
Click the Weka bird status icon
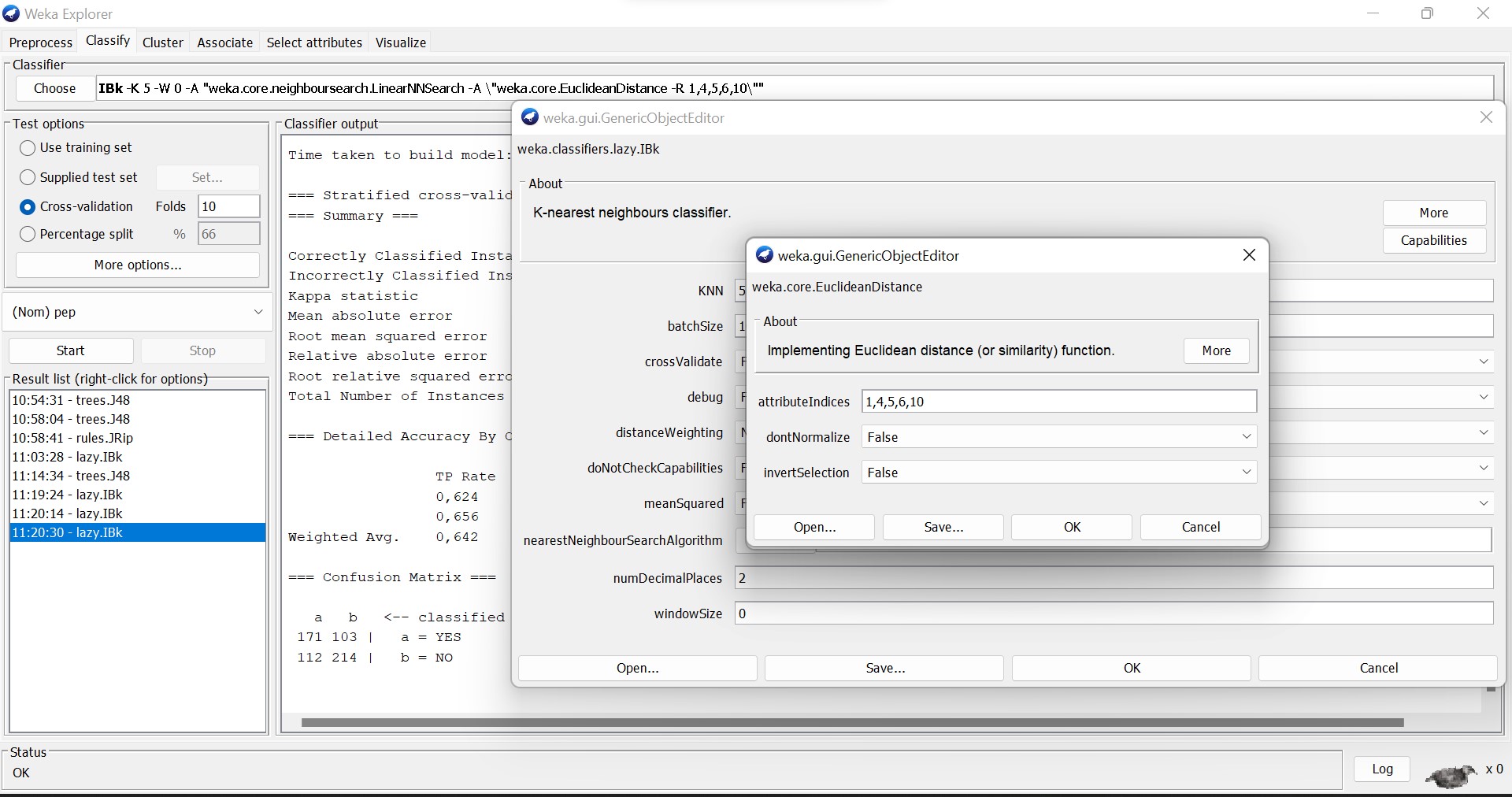pos(1451,775)
